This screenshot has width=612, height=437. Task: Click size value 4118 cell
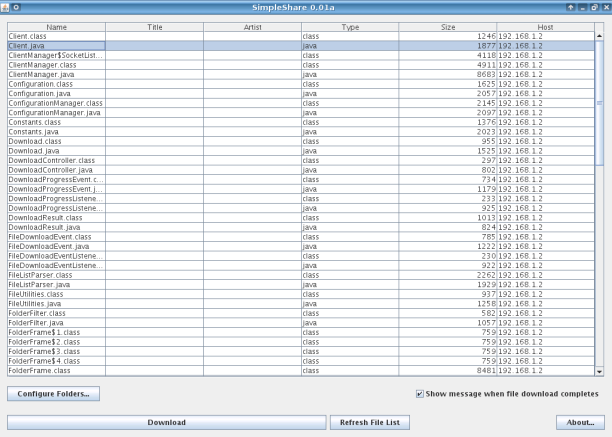point(486,55)
